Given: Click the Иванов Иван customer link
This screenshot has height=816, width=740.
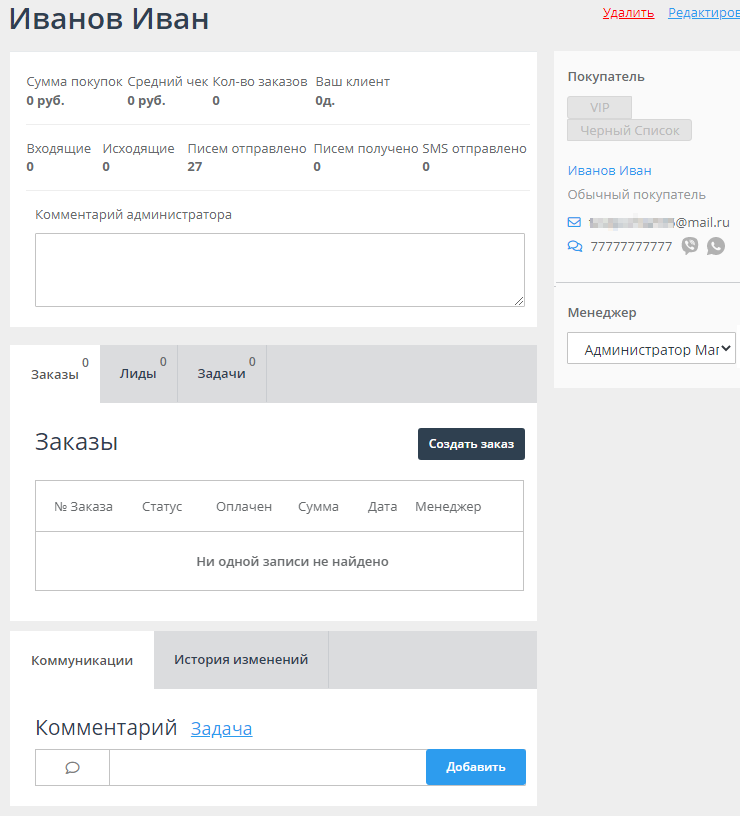Looking at the screenshot, I should pyautogui.click(x=610, y=170).
